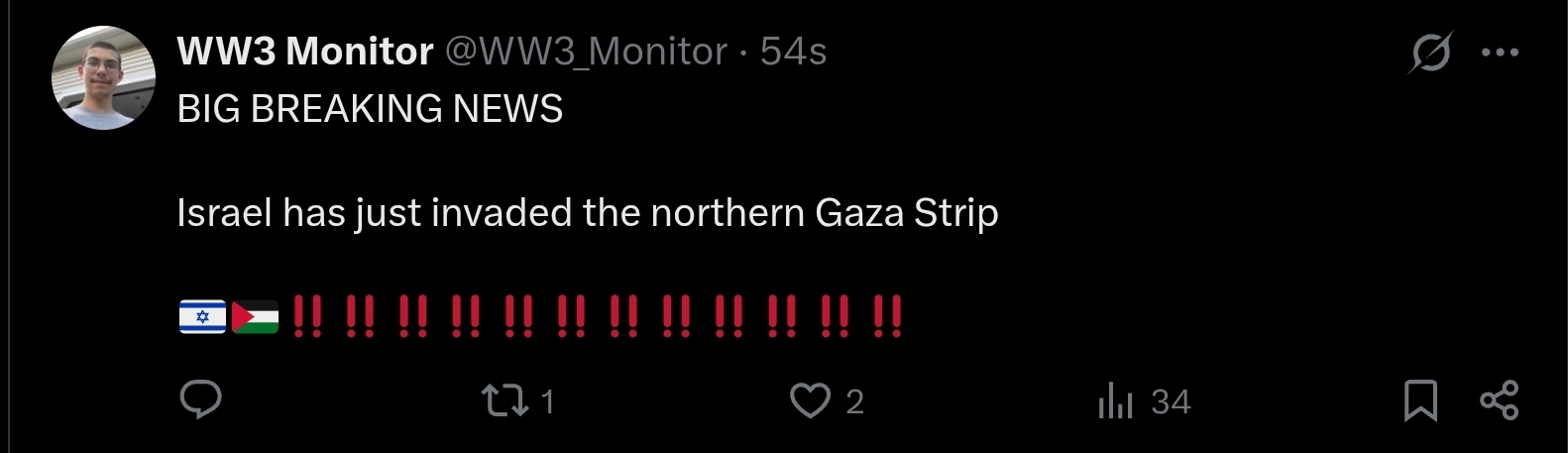Share the post using the share icon
Image resolution: width=1568 pixels, height=453 pixels.
pyautogui.click(x=1500, y=400)
